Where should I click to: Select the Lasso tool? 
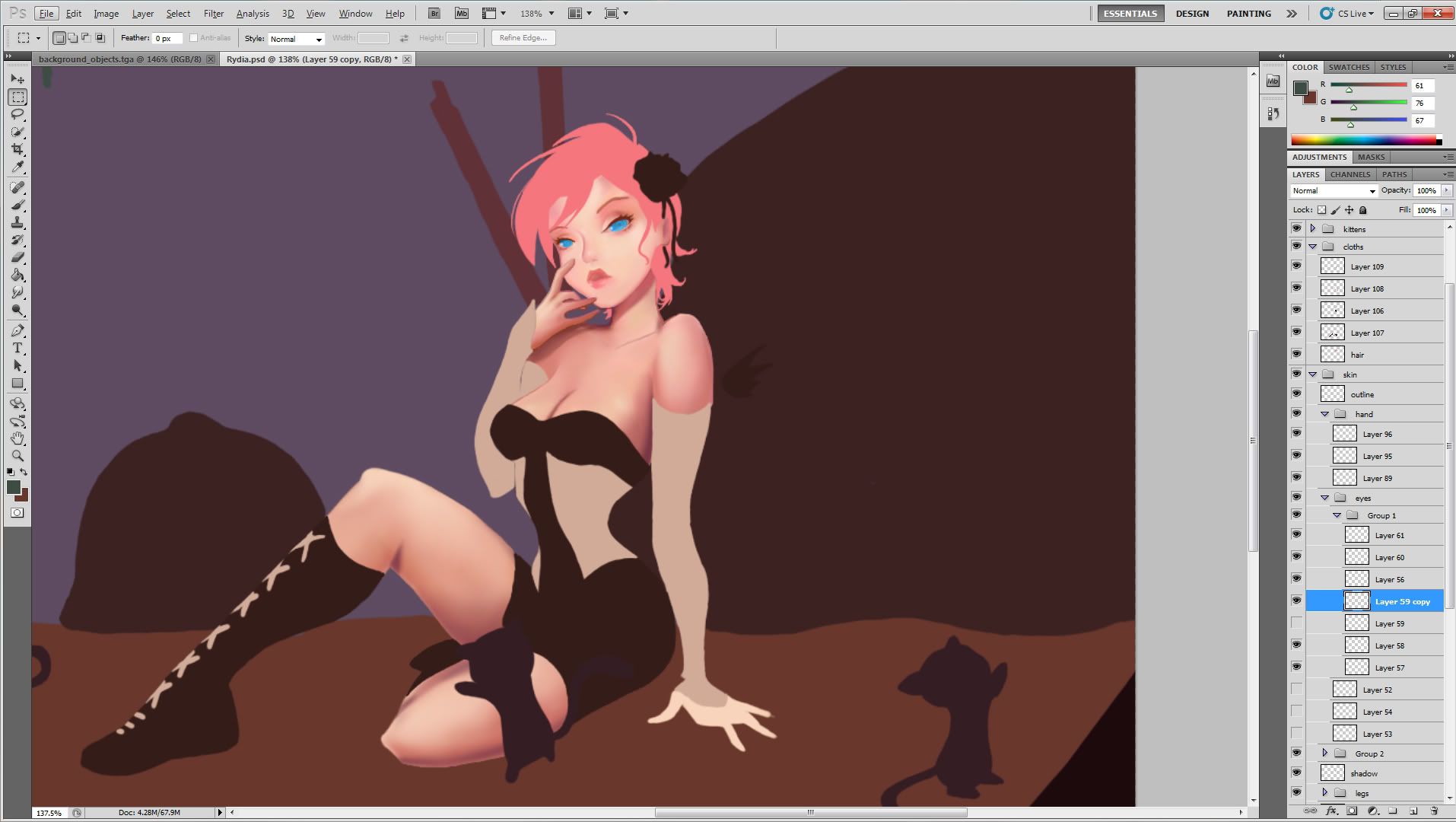click(17, 114)
